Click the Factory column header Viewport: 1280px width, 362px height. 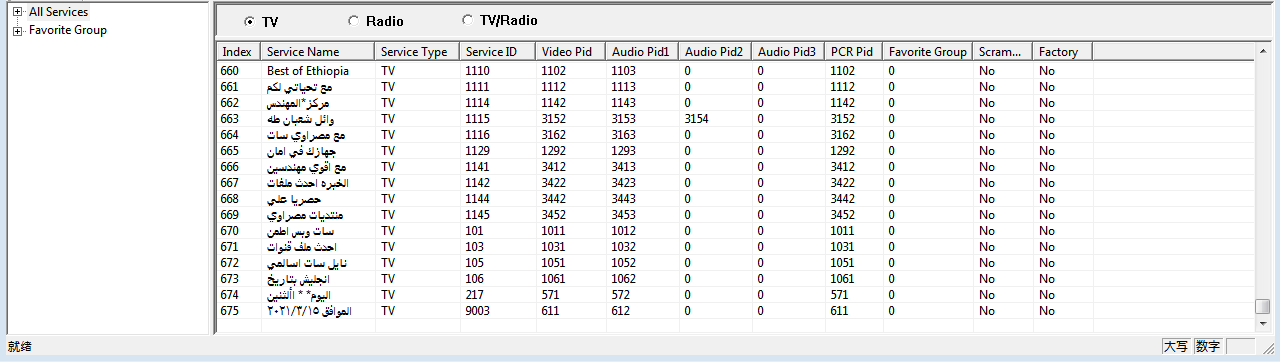pos(1063,52)
